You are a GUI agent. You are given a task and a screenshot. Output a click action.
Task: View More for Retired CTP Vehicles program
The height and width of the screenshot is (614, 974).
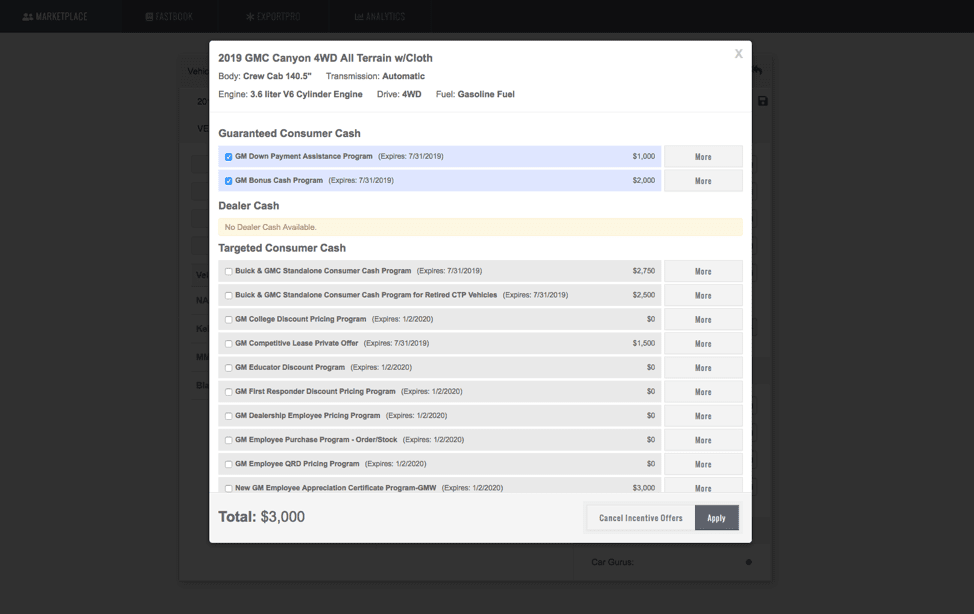coord(703,295)
